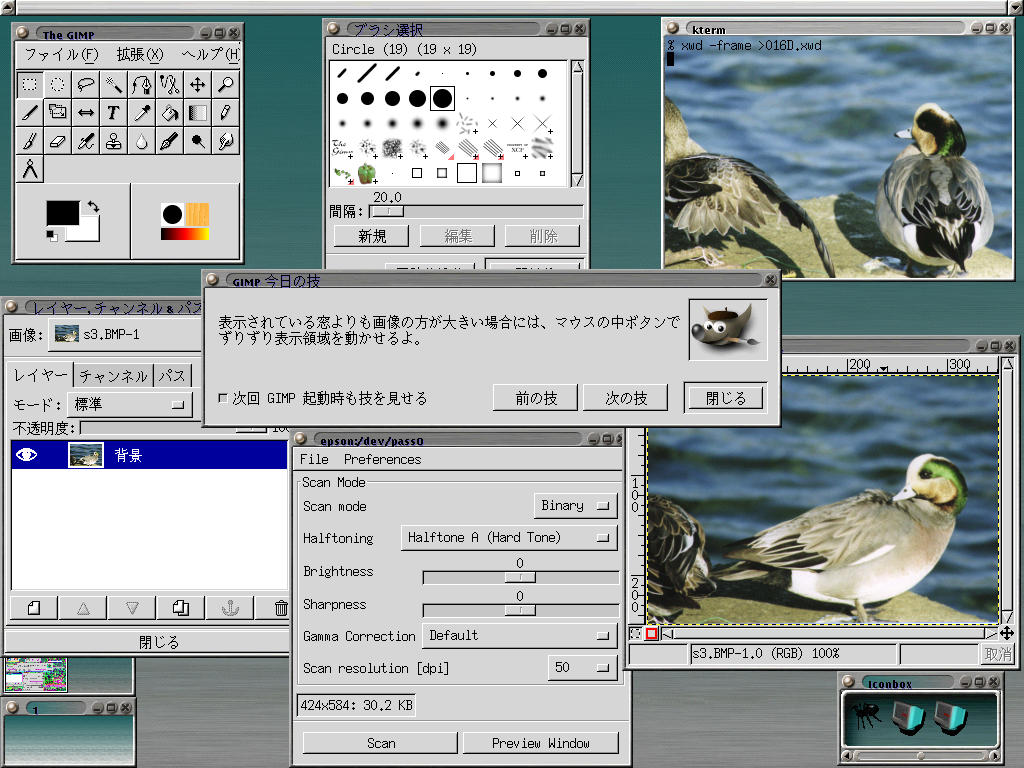This screenshot has width=1024, height=768.
Task: Open the layer mode 標準 dropdown
Action: point(131,405)
